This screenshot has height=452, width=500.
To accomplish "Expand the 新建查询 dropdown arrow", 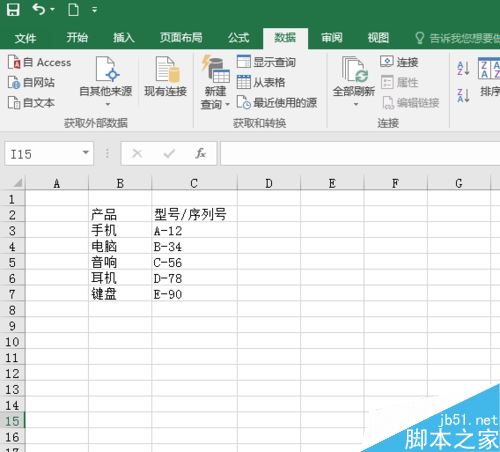I will coord(227,105).
